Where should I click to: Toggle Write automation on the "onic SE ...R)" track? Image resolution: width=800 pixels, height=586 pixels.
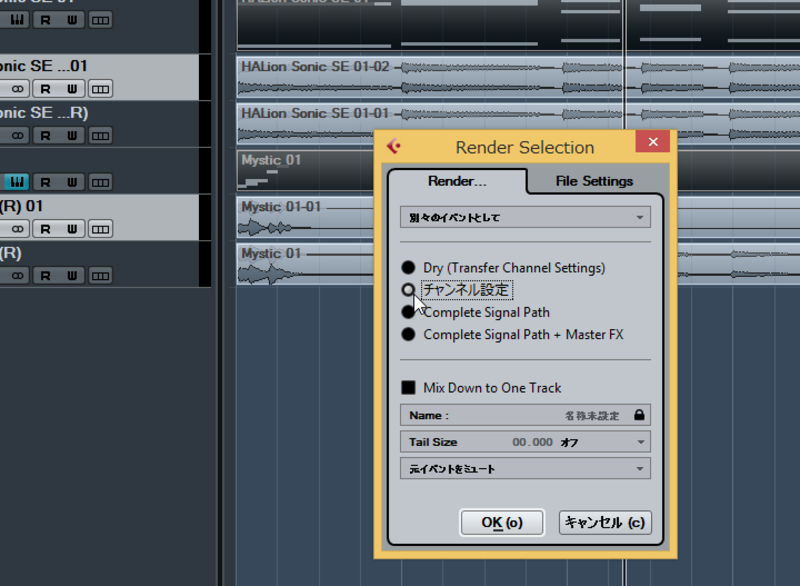72,136
